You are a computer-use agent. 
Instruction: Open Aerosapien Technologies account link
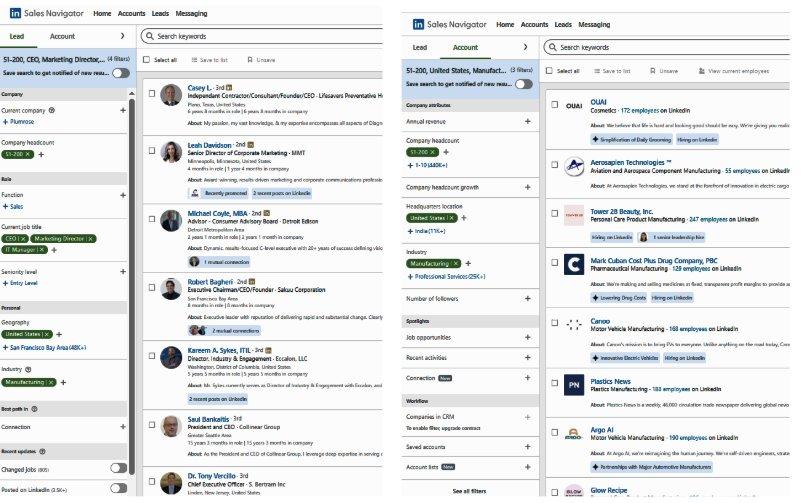pos(630,162)
